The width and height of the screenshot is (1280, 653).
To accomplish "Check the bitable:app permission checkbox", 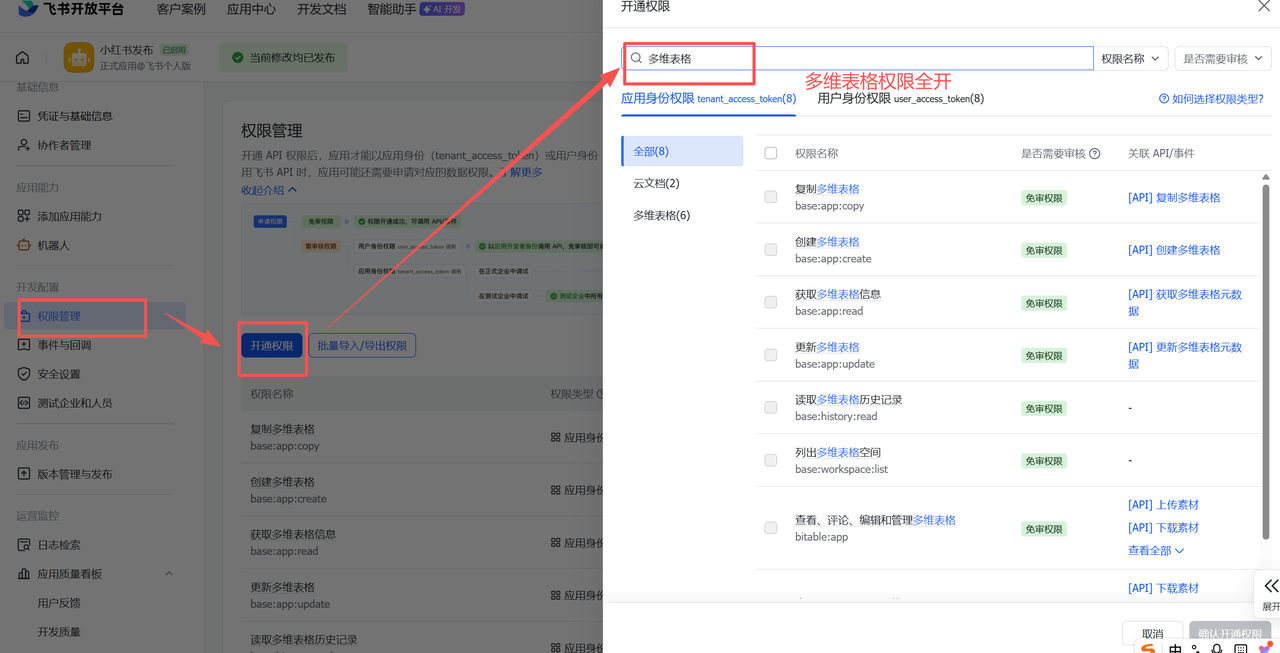I will pyautogui.click(x=770, y=528).
